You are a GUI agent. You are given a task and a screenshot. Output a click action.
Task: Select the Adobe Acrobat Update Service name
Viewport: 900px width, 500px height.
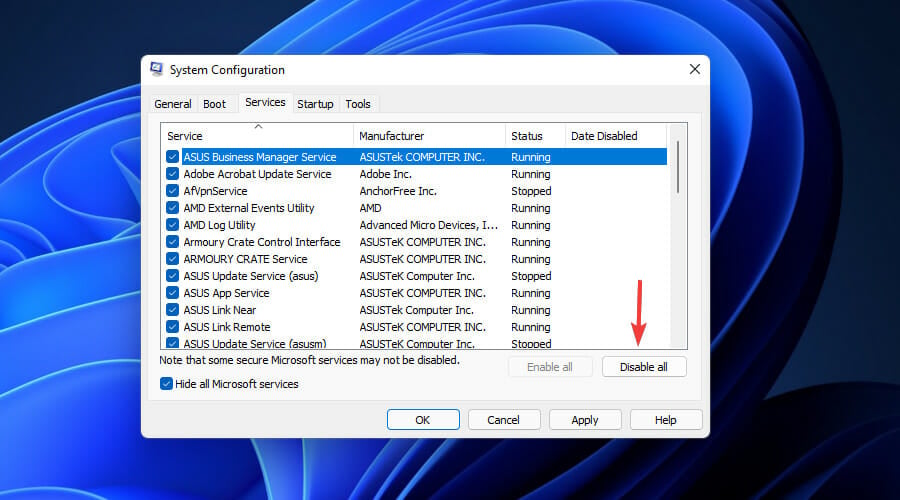coord(257,174)
